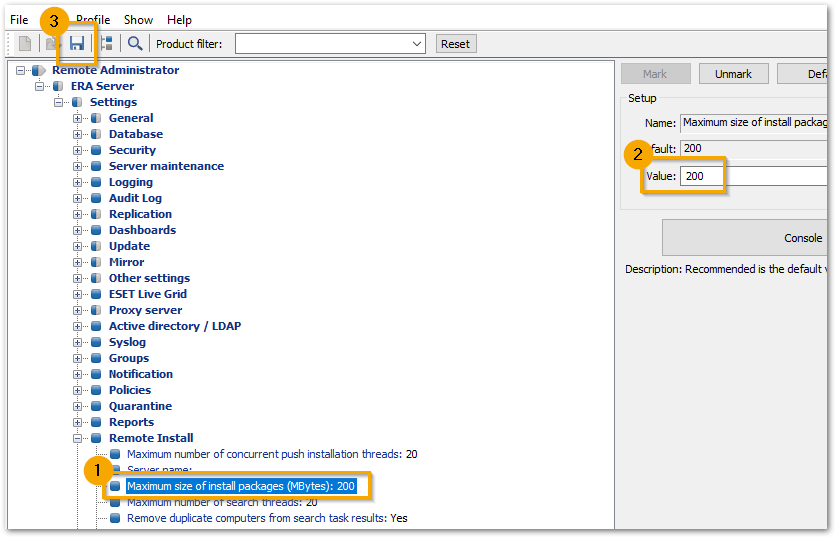
Task: Select the Replication tree item
Action: click(x=140, y=214)
